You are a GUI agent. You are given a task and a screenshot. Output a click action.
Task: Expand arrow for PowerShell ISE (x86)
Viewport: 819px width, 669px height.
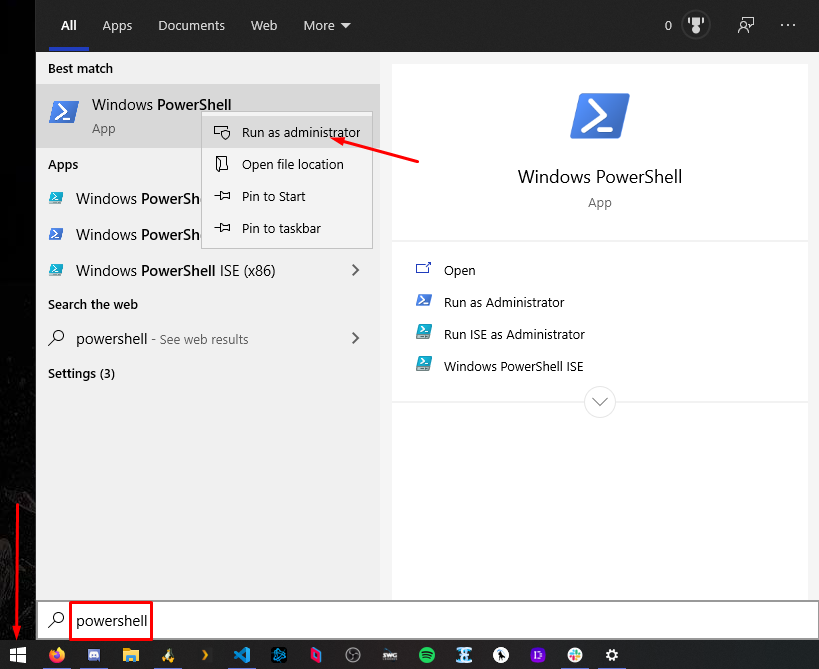[x=356, y=270]
